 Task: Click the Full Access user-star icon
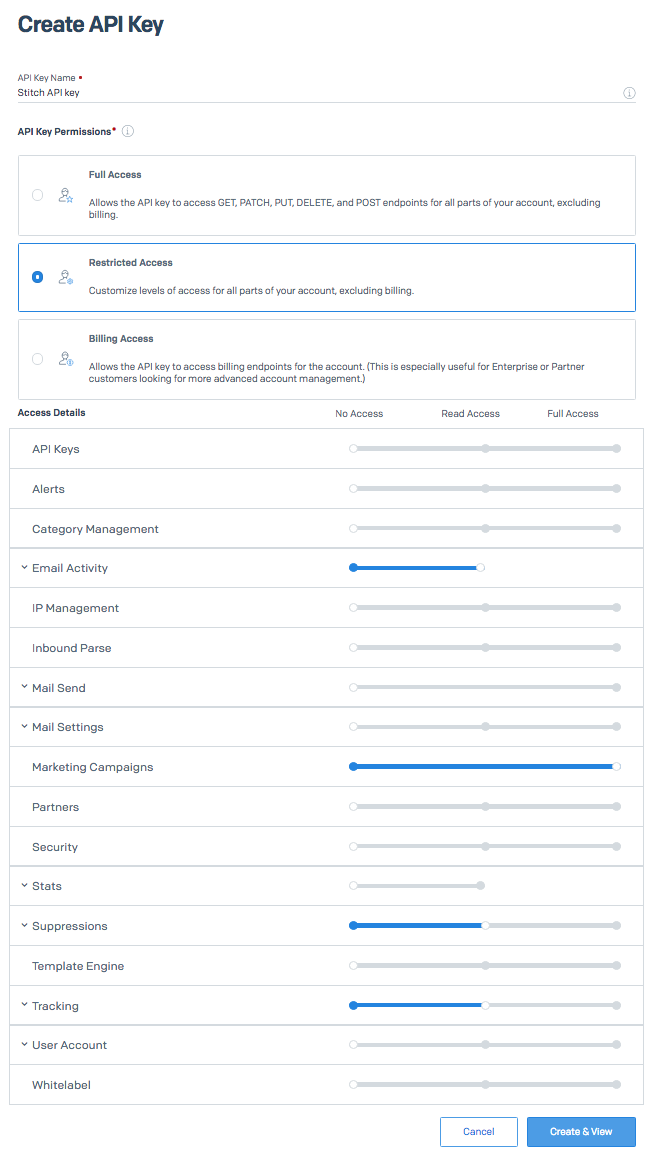tap(65, 195)
